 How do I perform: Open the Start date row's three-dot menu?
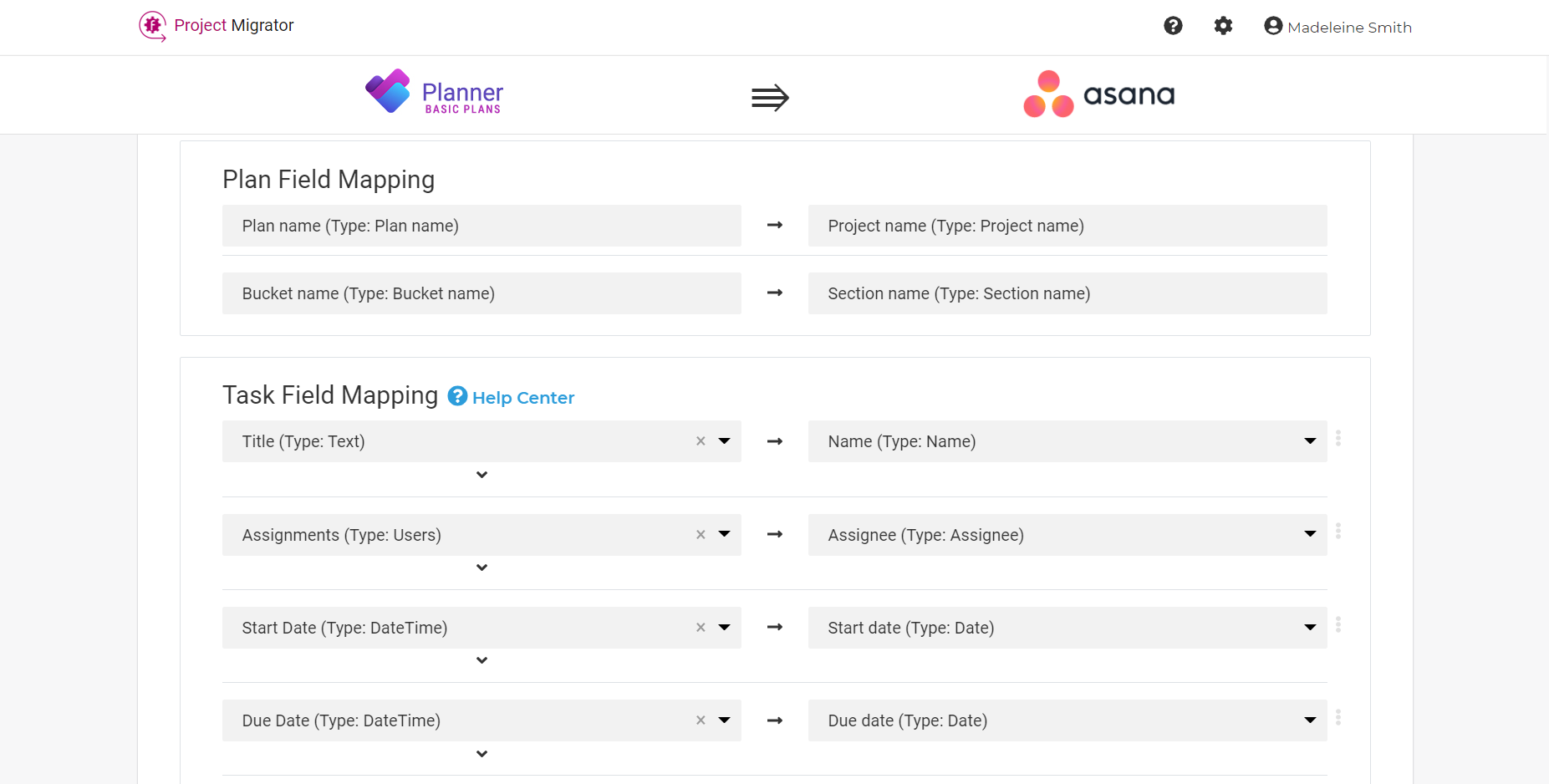(1338, 624)
